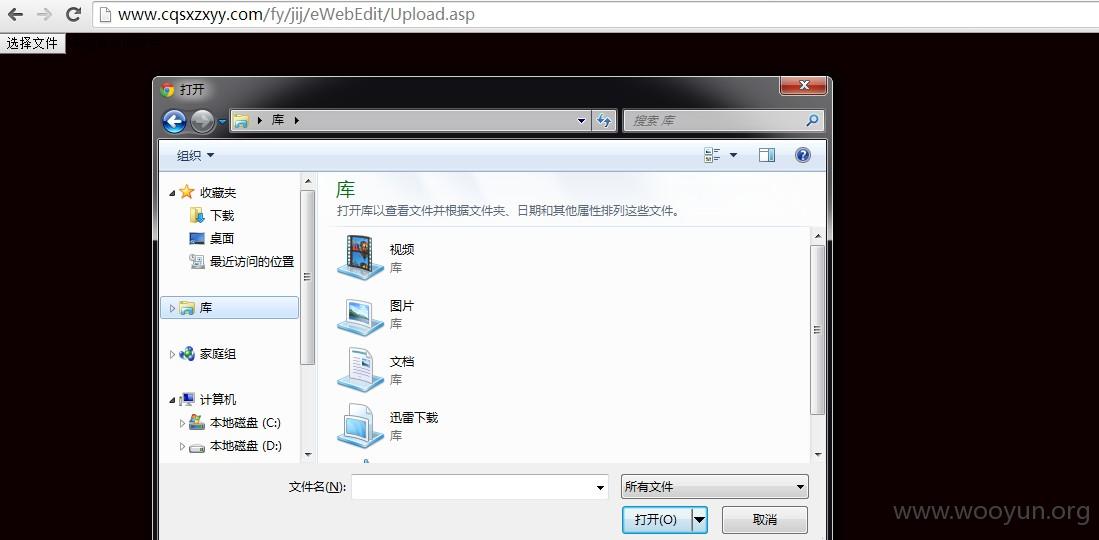
Task: Select 本地磁盘 (D:) drive
Action: coord(246,446)
